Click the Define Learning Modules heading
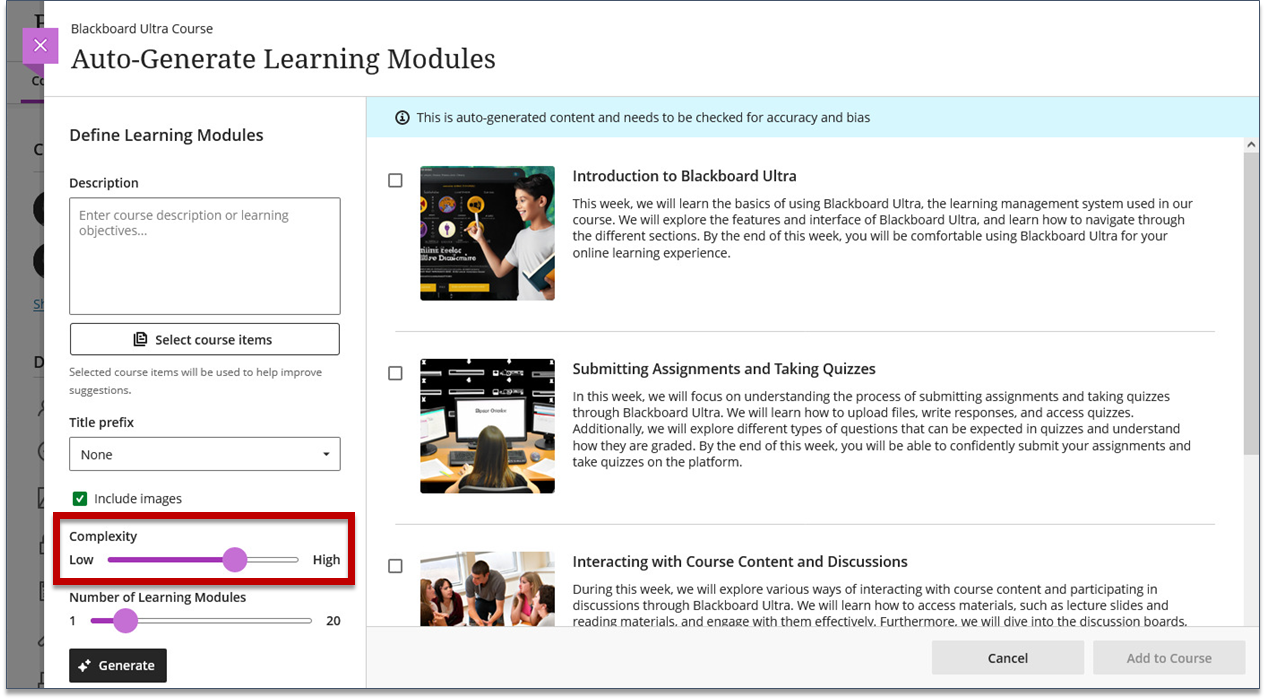The width and height of the screenshot is (1266, 700). [166, 135]
